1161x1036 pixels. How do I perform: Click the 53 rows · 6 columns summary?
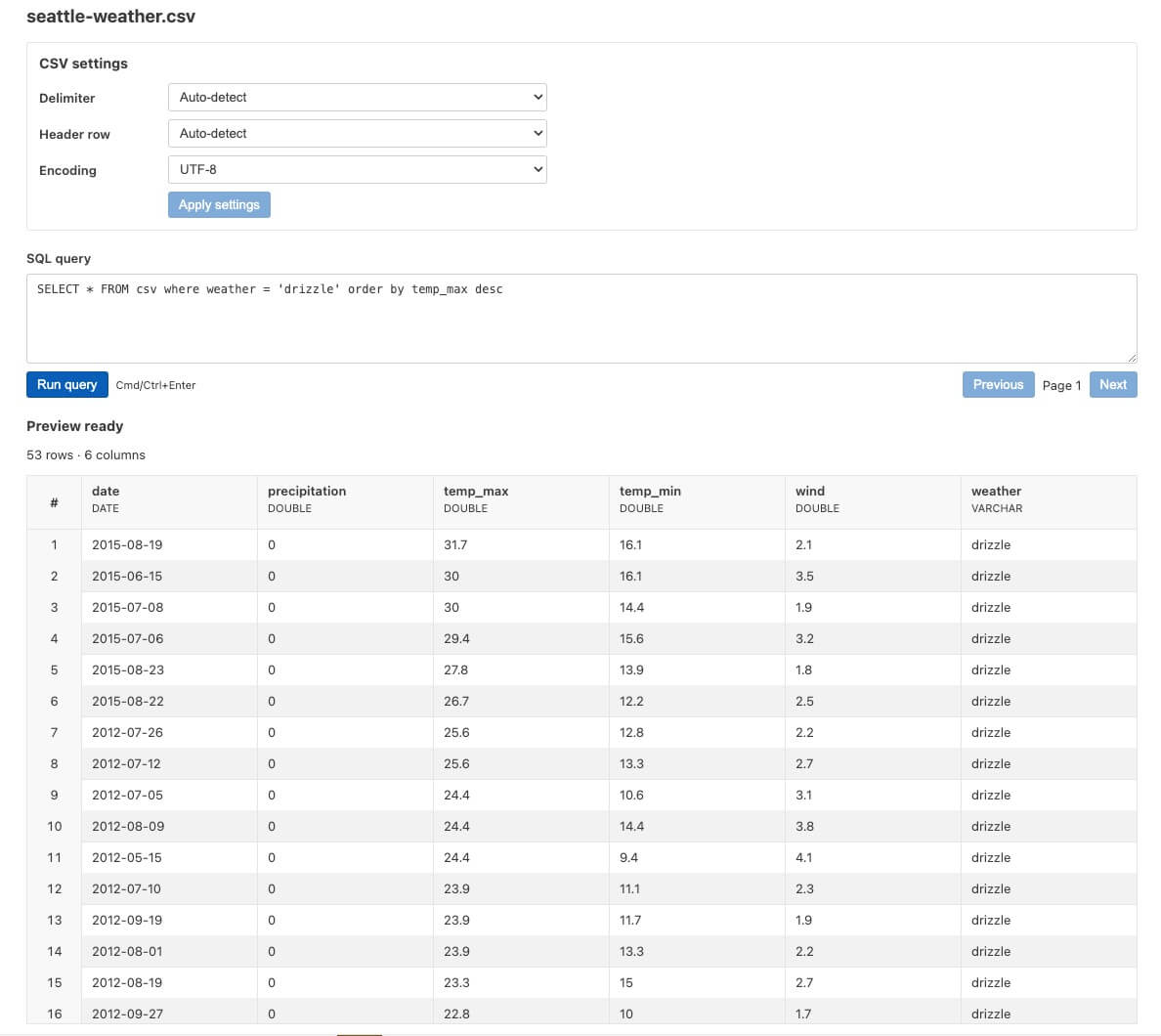click(86, 454)
